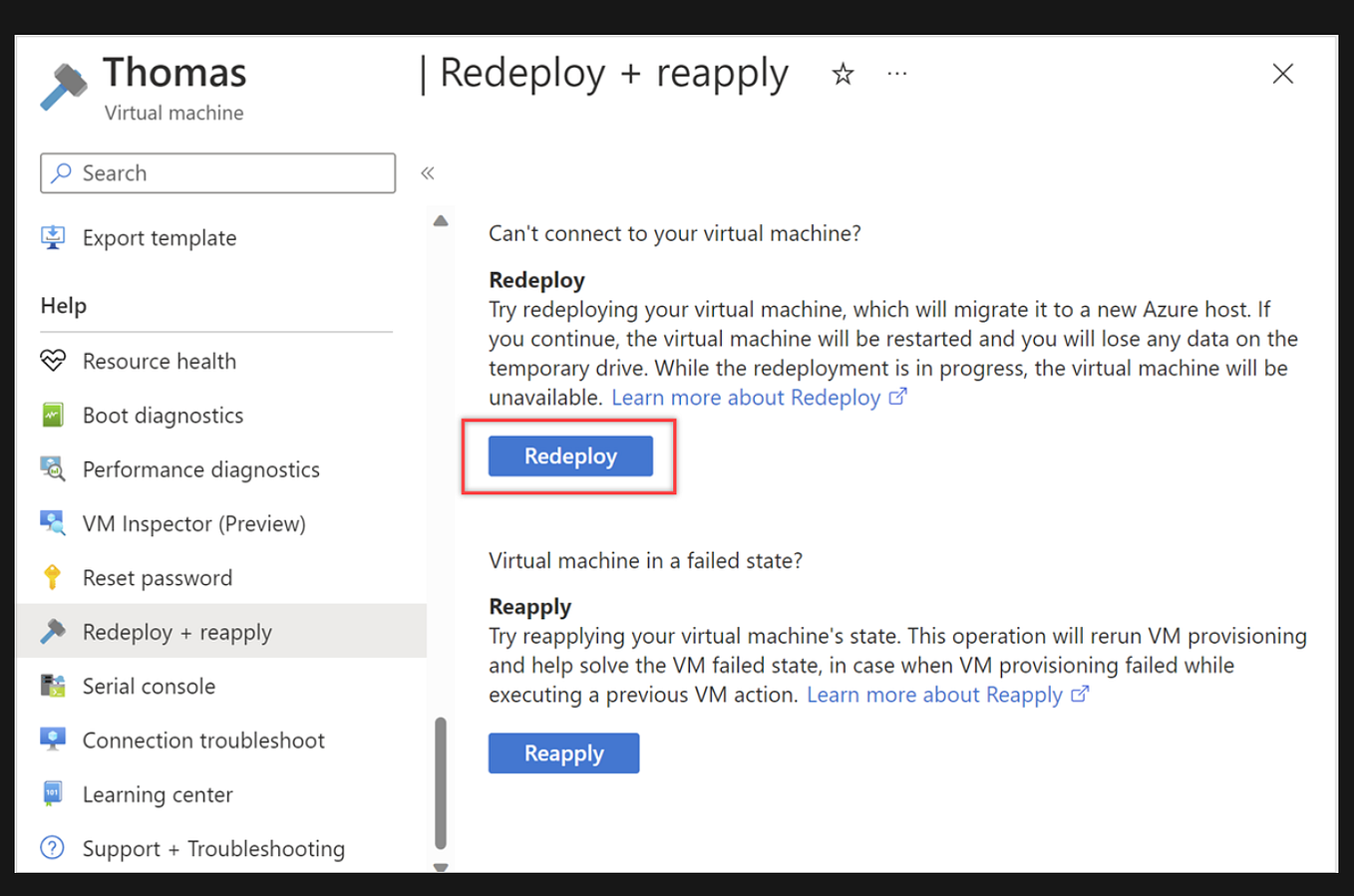
Task: Click inside the sidebar Search field
Action: point(217,172)
